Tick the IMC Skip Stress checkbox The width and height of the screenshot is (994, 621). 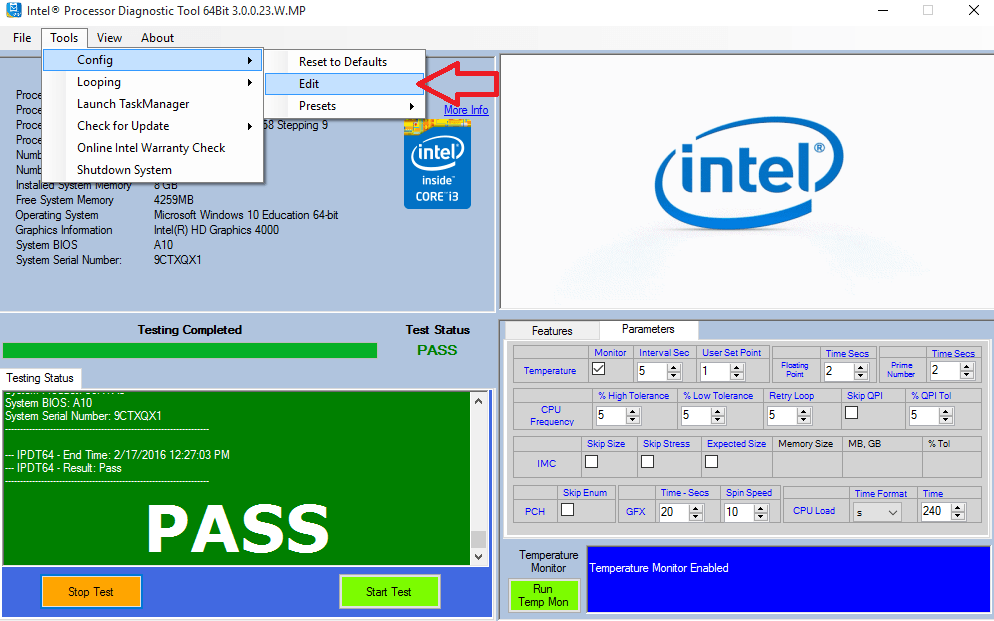[647, 461]
